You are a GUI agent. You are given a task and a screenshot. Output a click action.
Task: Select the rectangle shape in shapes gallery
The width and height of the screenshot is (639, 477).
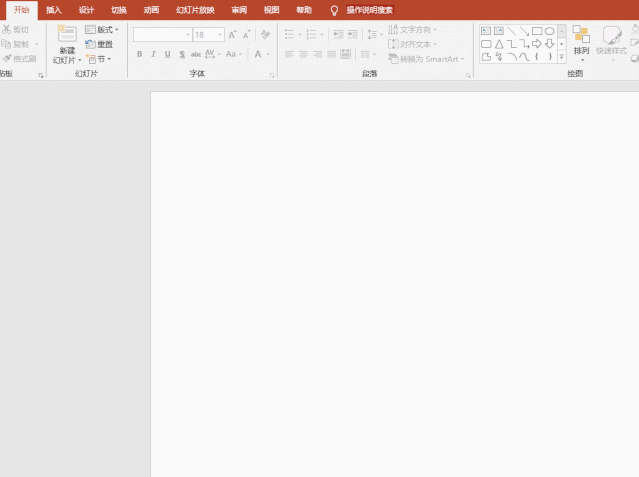537,31
